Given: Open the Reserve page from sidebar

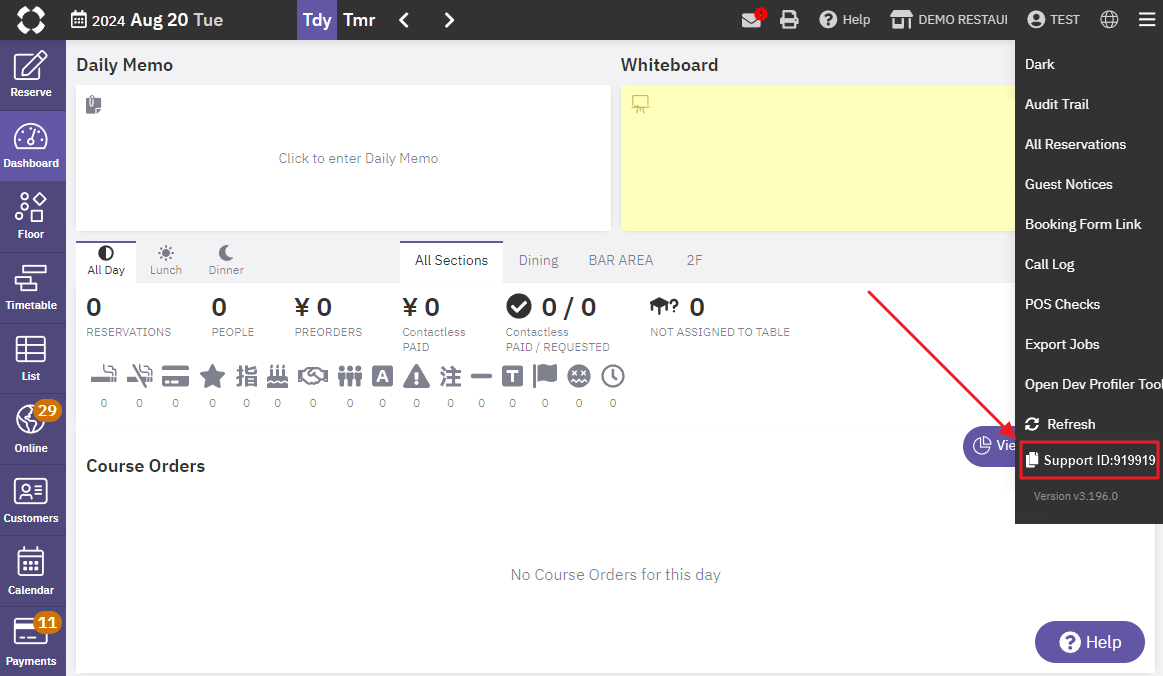Looking at the screenshot, I should pos(32,74).
